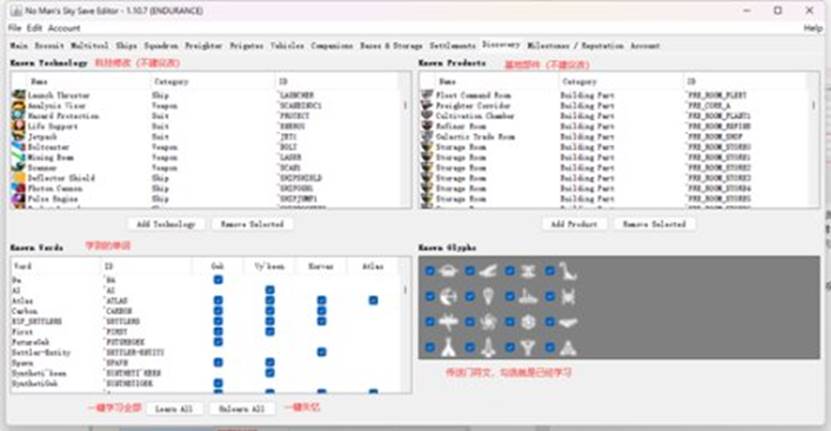This screenshot has height=431, width=831.
Task: Sort Known Technology by Category column header
Action: [213, 82]
